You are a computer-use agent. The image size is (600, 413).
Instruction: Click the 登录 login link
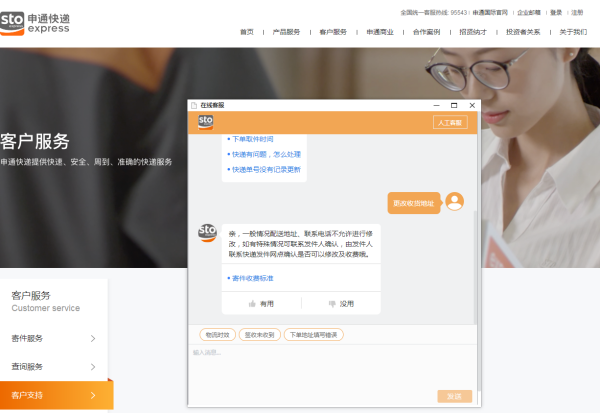click(556, 13)
